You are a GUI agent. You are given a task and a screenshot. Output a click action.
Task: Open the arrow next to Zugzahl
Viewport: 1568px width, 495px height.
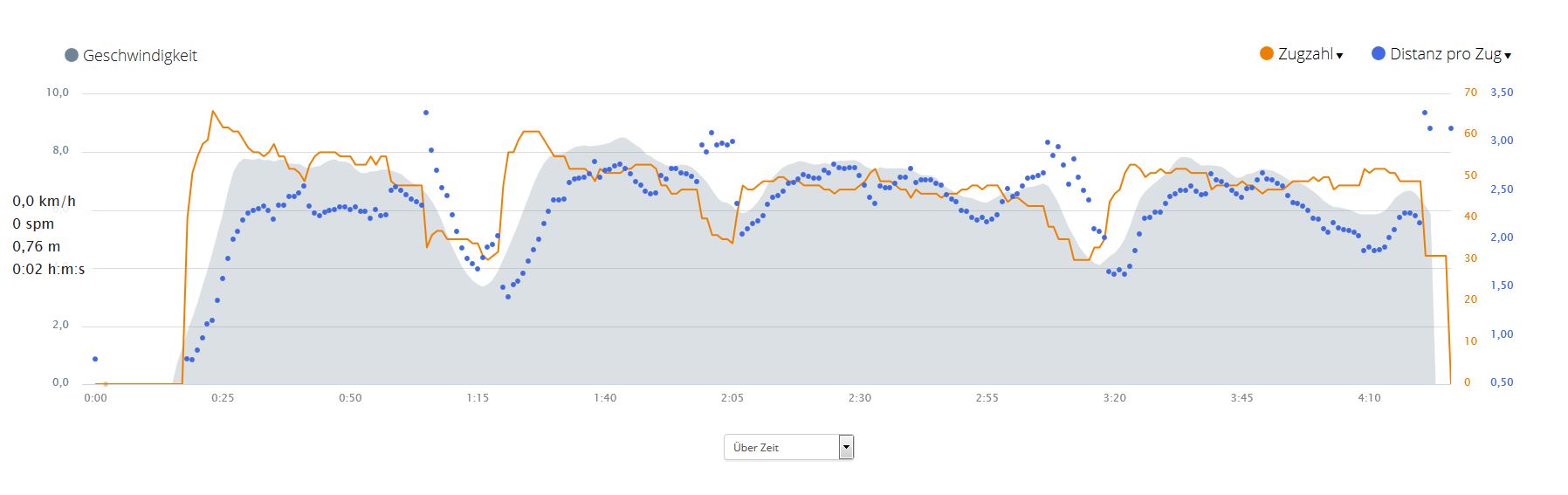1340,56
